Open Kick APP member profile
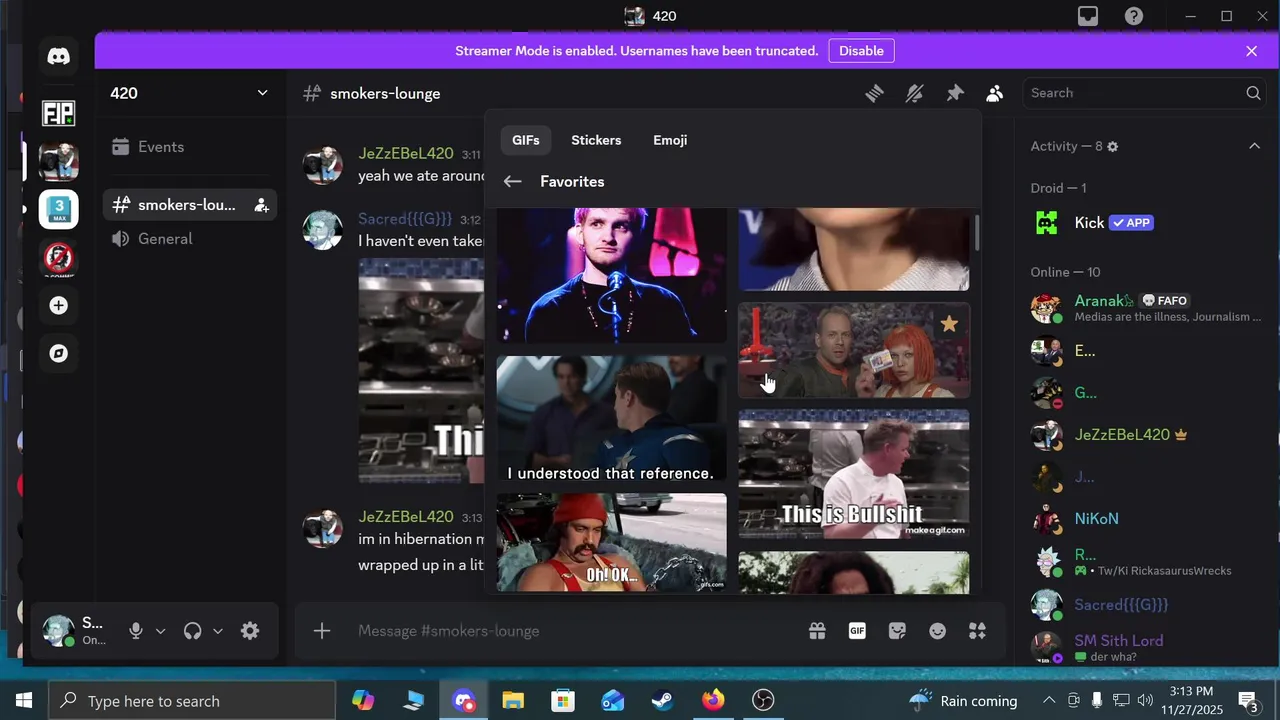The width and height of the screenshot is (1280, 720). pyautogui.click(x=1145, y=223)
